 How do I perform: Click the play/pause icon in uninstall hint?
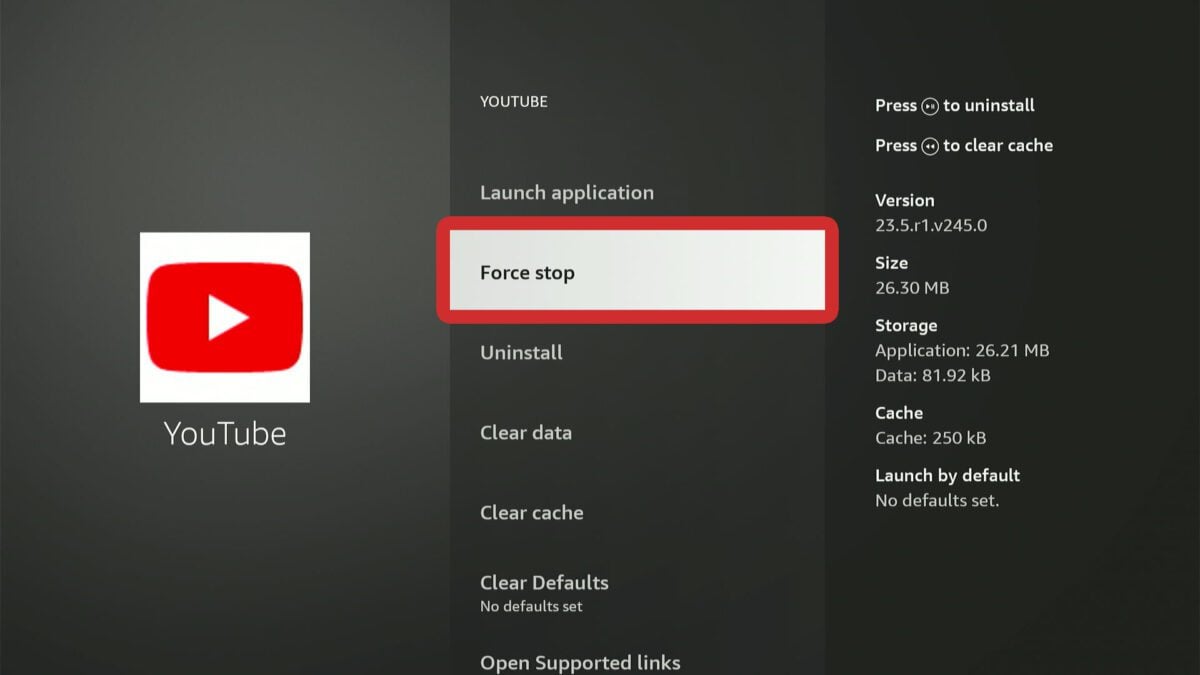[x=930, y=106]
